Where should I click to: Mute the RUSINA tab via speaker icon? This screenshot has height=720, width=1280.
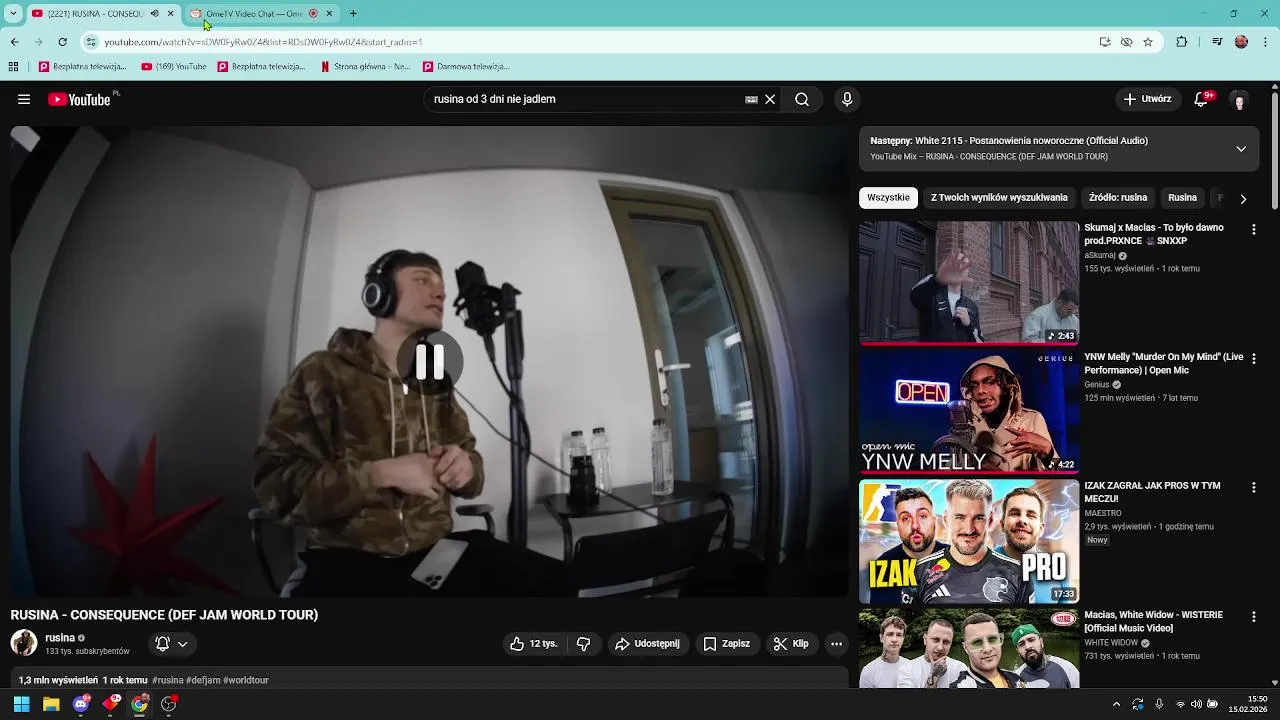coord(154,14)
